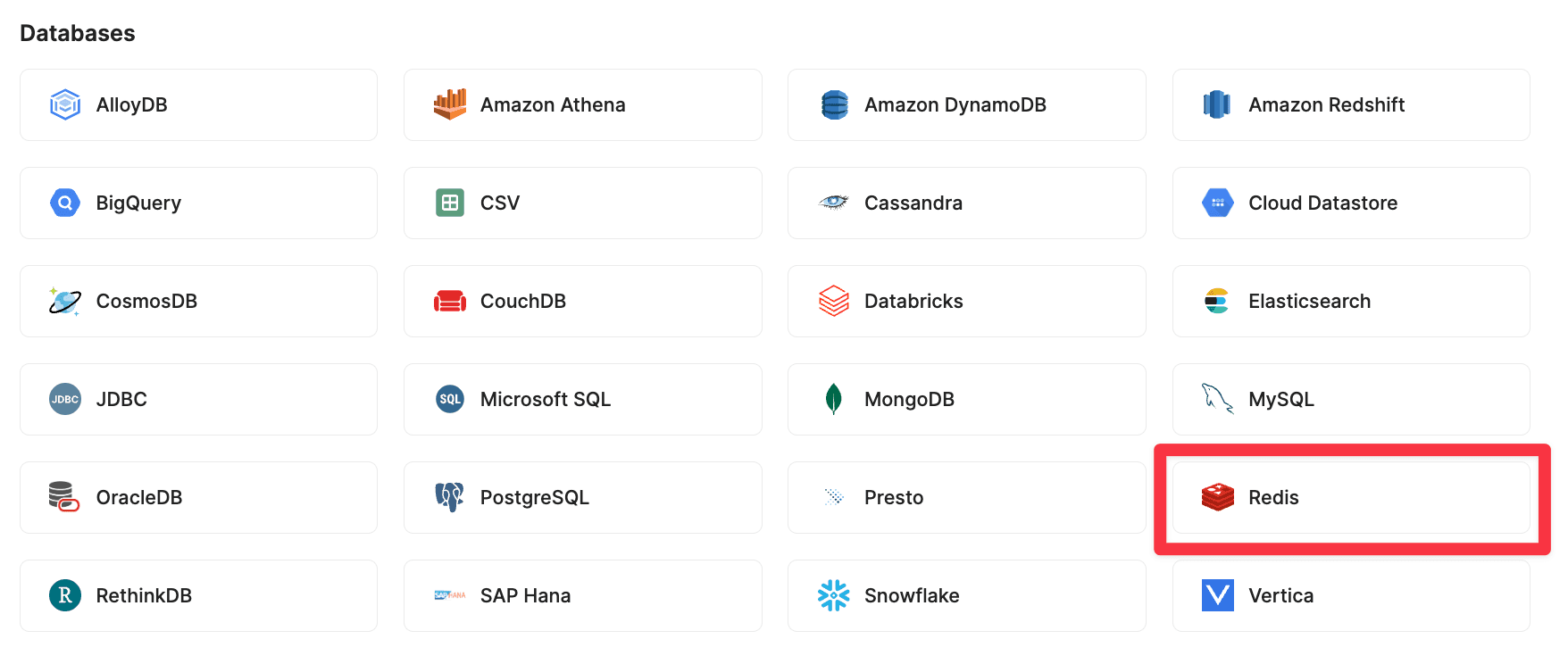1568x664 pixels.
Task: Select the OracleDB datasource card
Action: pos(198,497)
